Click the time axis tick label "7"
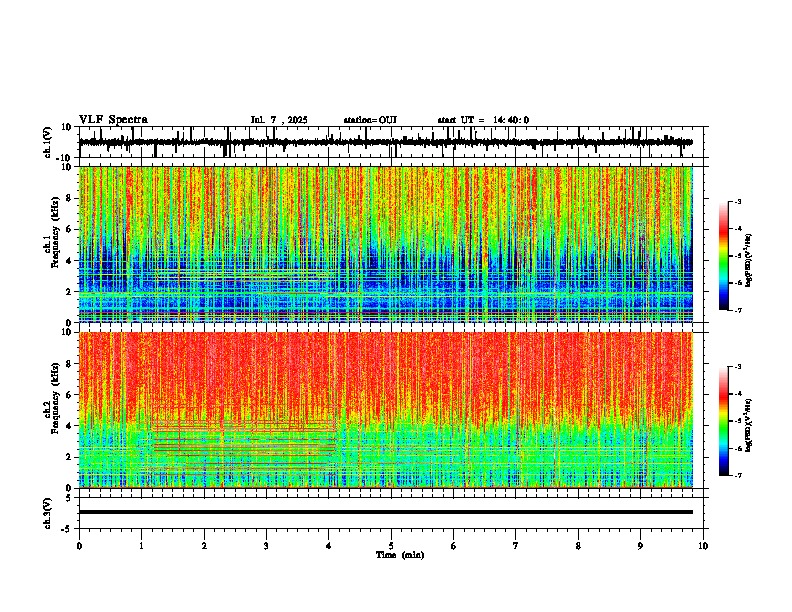 pos(516,546)
